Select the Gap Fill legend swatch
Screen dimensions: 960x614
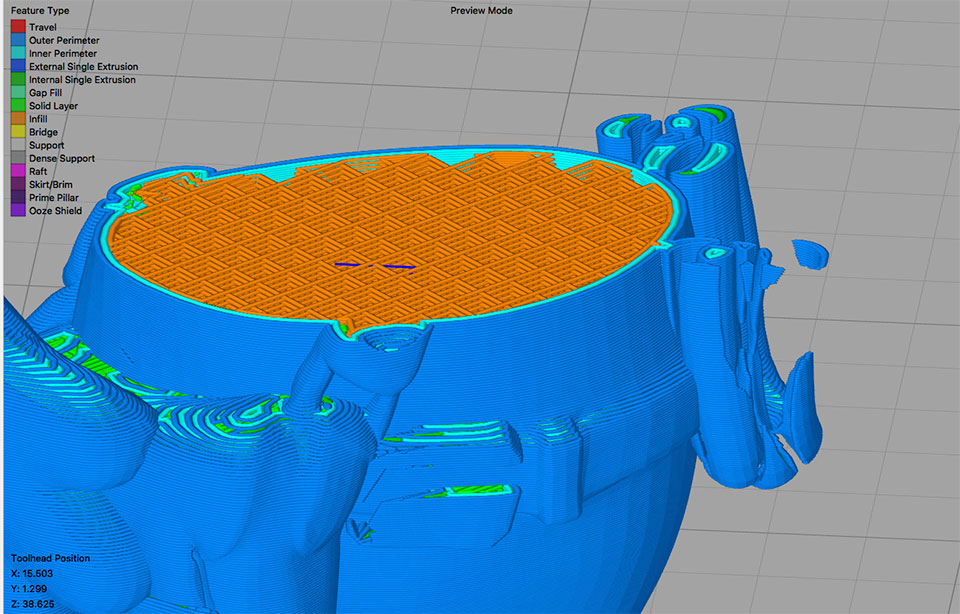pyautogui.click(x=19, y=92)
